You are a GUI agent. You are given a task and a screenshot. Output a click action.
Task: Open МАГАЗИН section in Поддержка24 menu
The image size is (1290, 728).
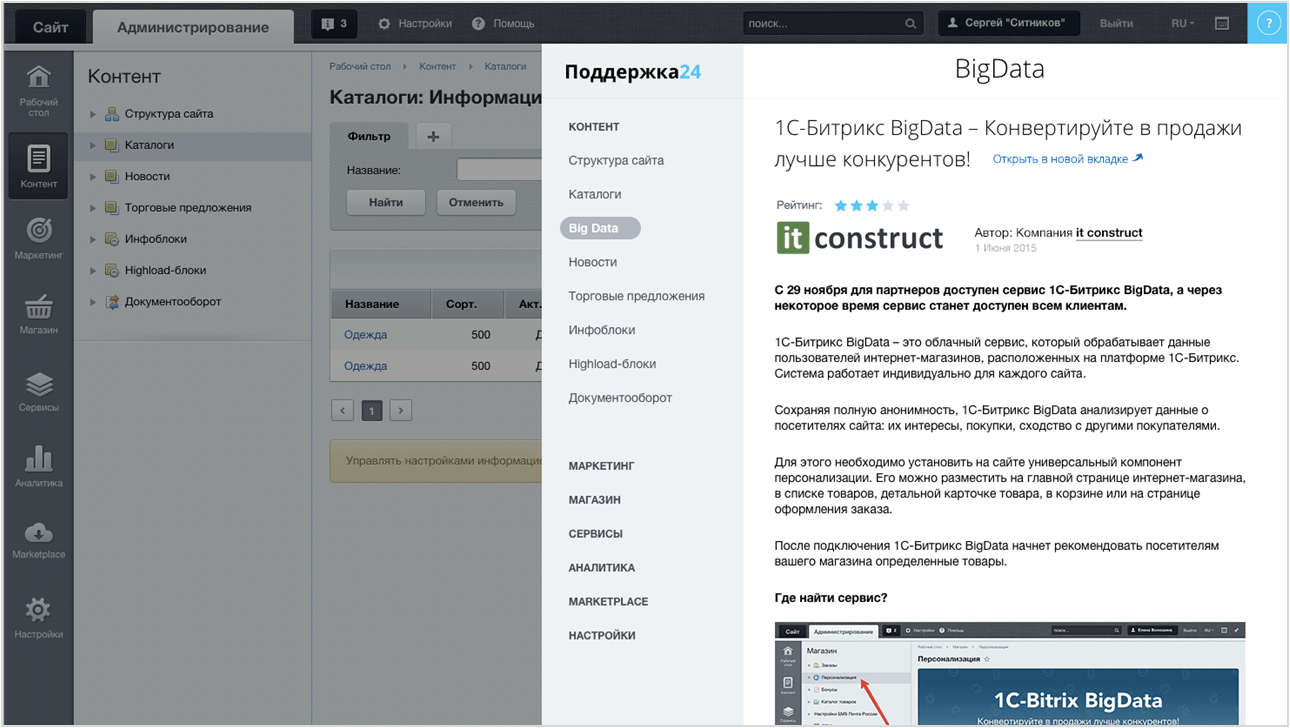click(595, 500)
